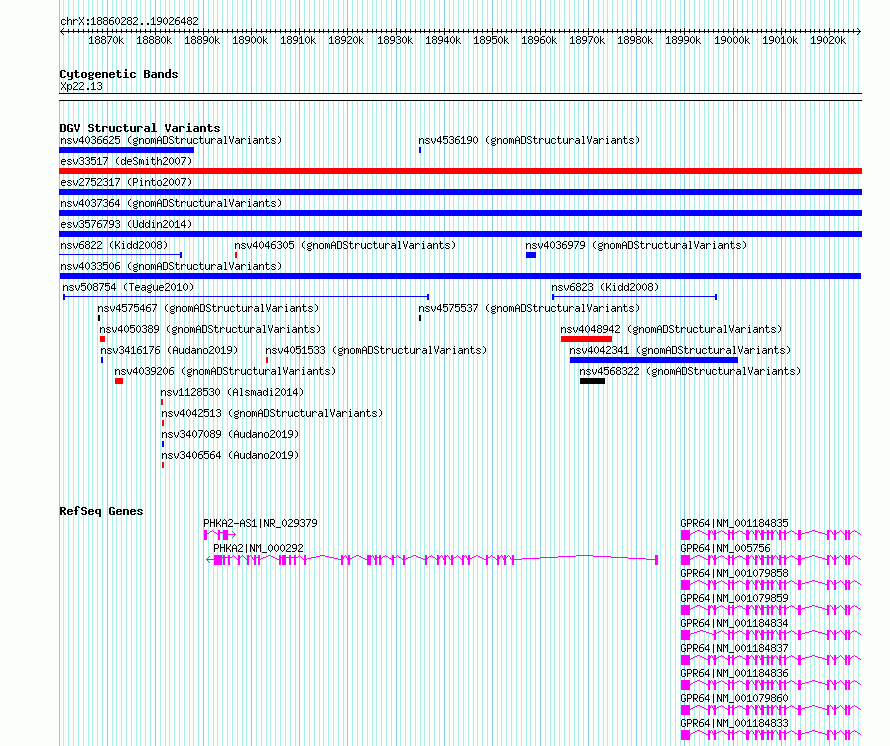This screenshot has width=890, height=746.
Task: Select the nsv4033506 variant label
Action: point(171,266)
